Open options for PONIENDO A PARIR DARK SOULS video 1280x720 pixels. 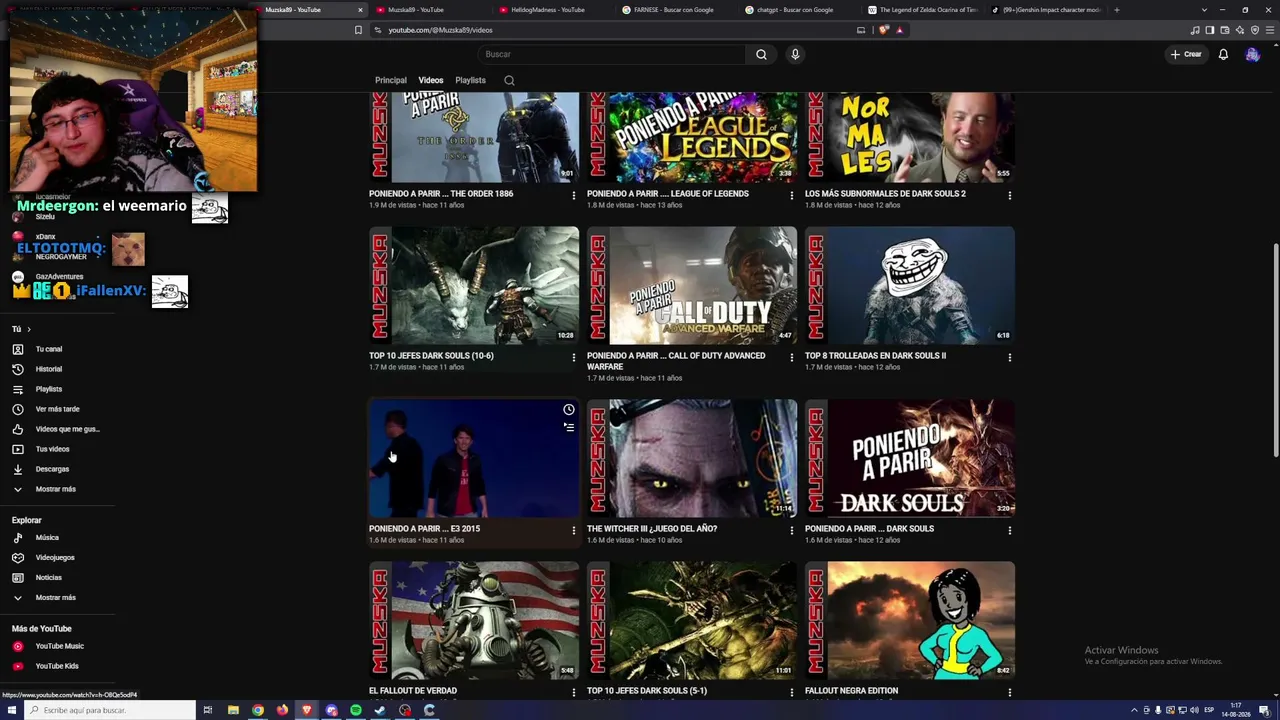pos(1010,530)
